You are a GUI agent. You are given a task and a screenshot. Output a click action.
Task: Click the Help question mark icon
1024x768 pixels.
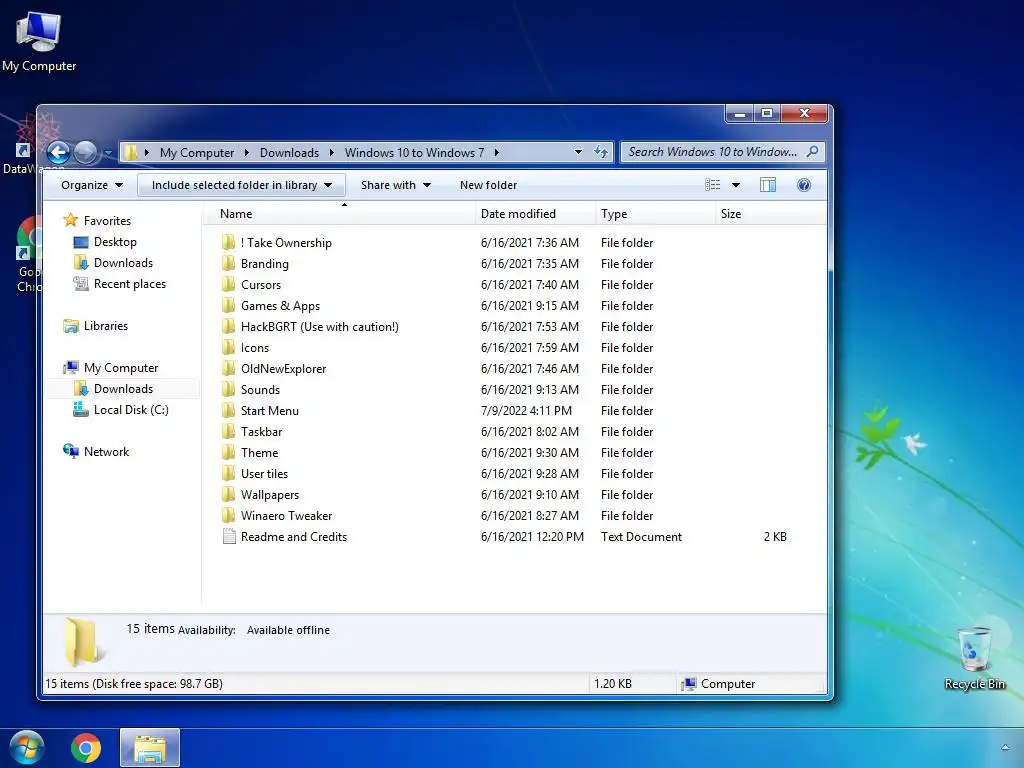pos(804,185)
